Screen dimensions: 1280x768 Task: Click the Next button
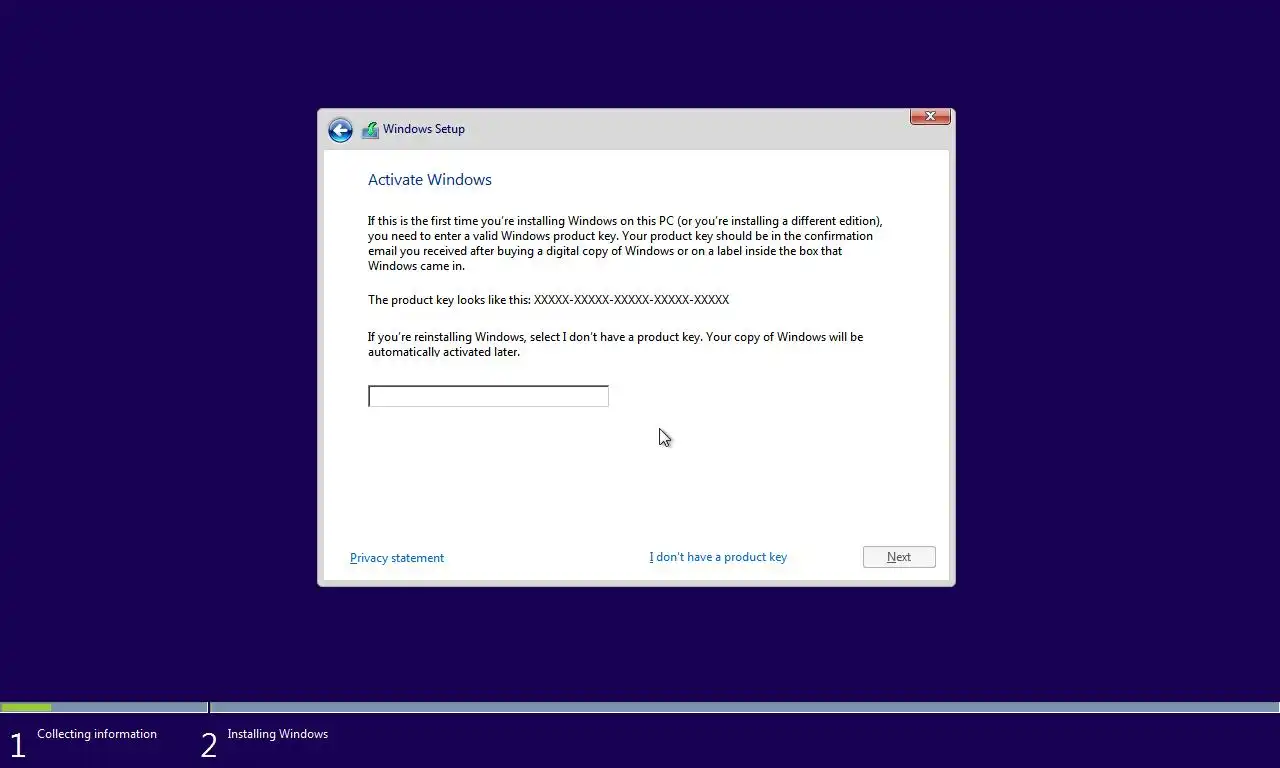click(899, 557)
